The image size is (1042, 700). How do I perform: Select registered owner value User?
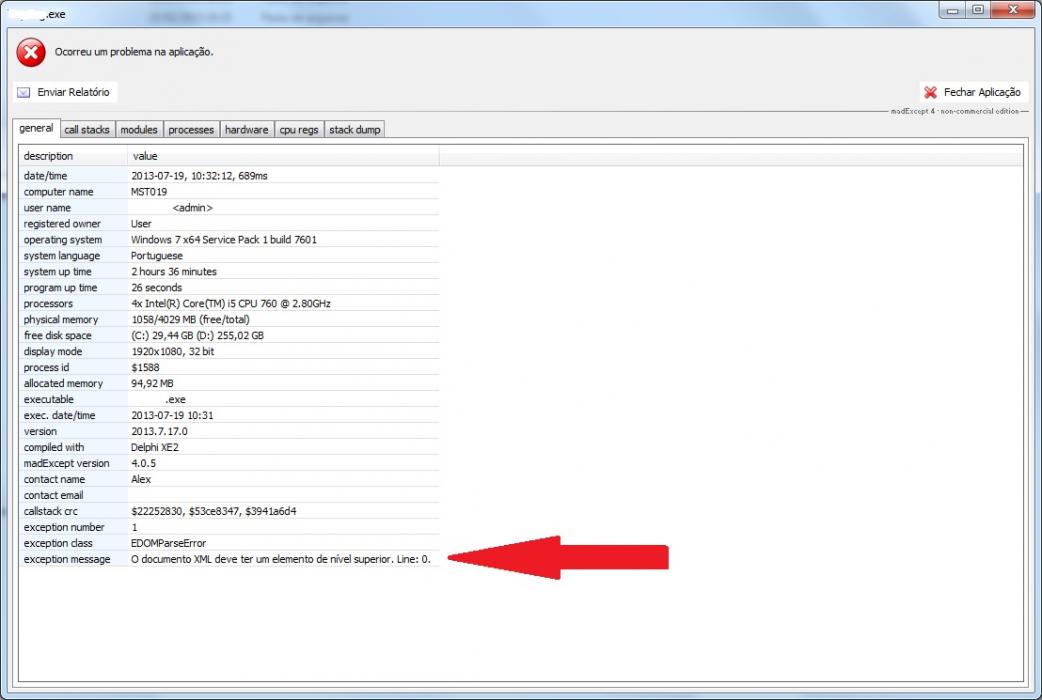(x=141, y=224)
